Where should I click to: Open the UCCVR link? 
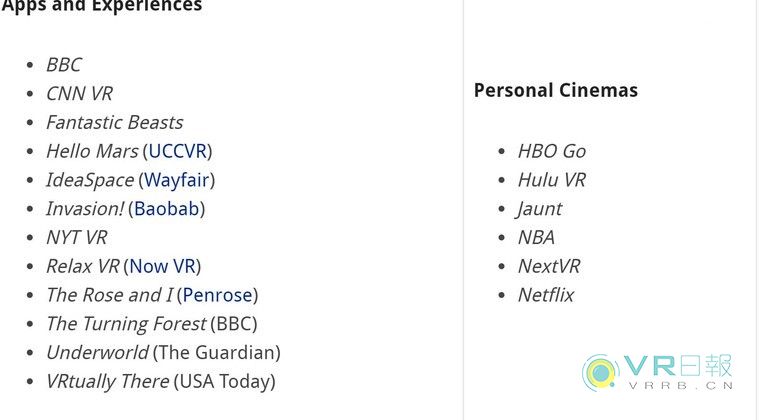tap(177, 151)
